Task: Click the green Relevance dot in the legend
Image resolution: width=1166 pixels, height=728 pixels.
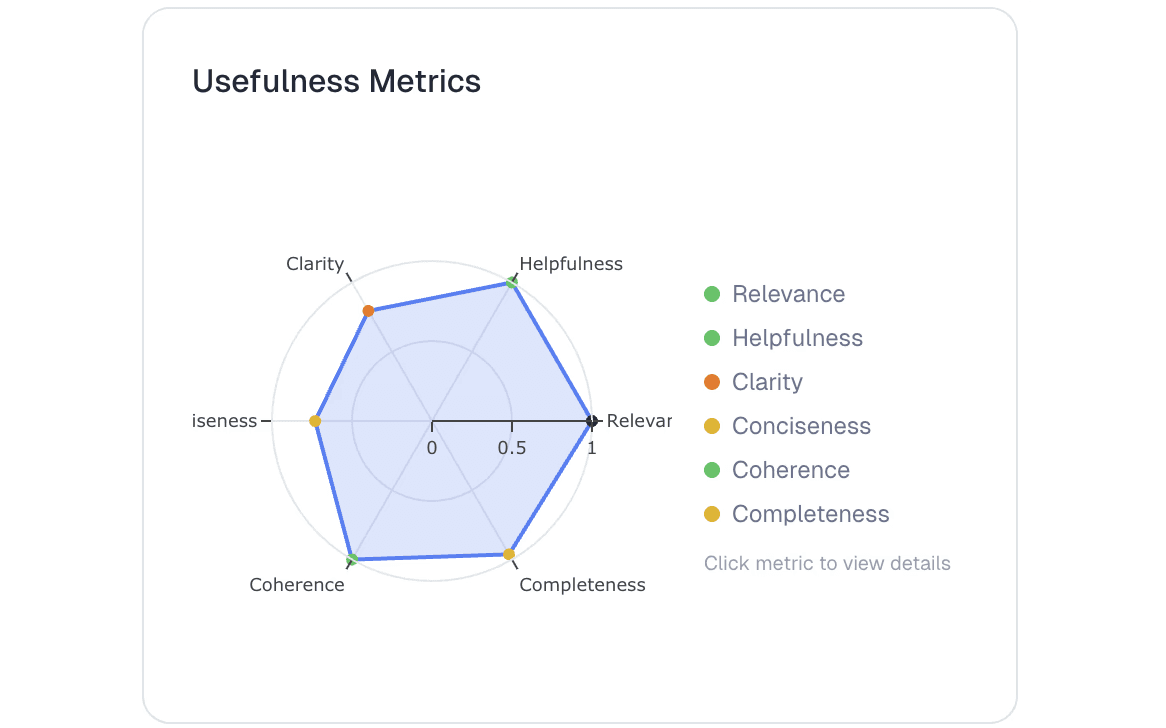Action: tap(712, 294)
